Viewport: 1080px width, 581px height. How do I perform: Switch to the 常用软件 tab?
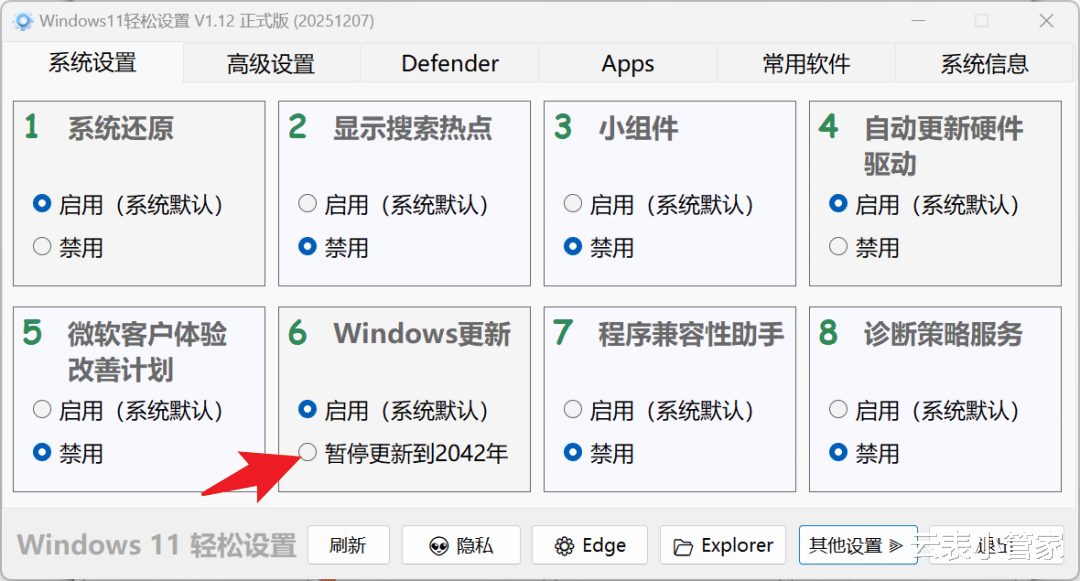pyautogui.click(x=806, y=65)
